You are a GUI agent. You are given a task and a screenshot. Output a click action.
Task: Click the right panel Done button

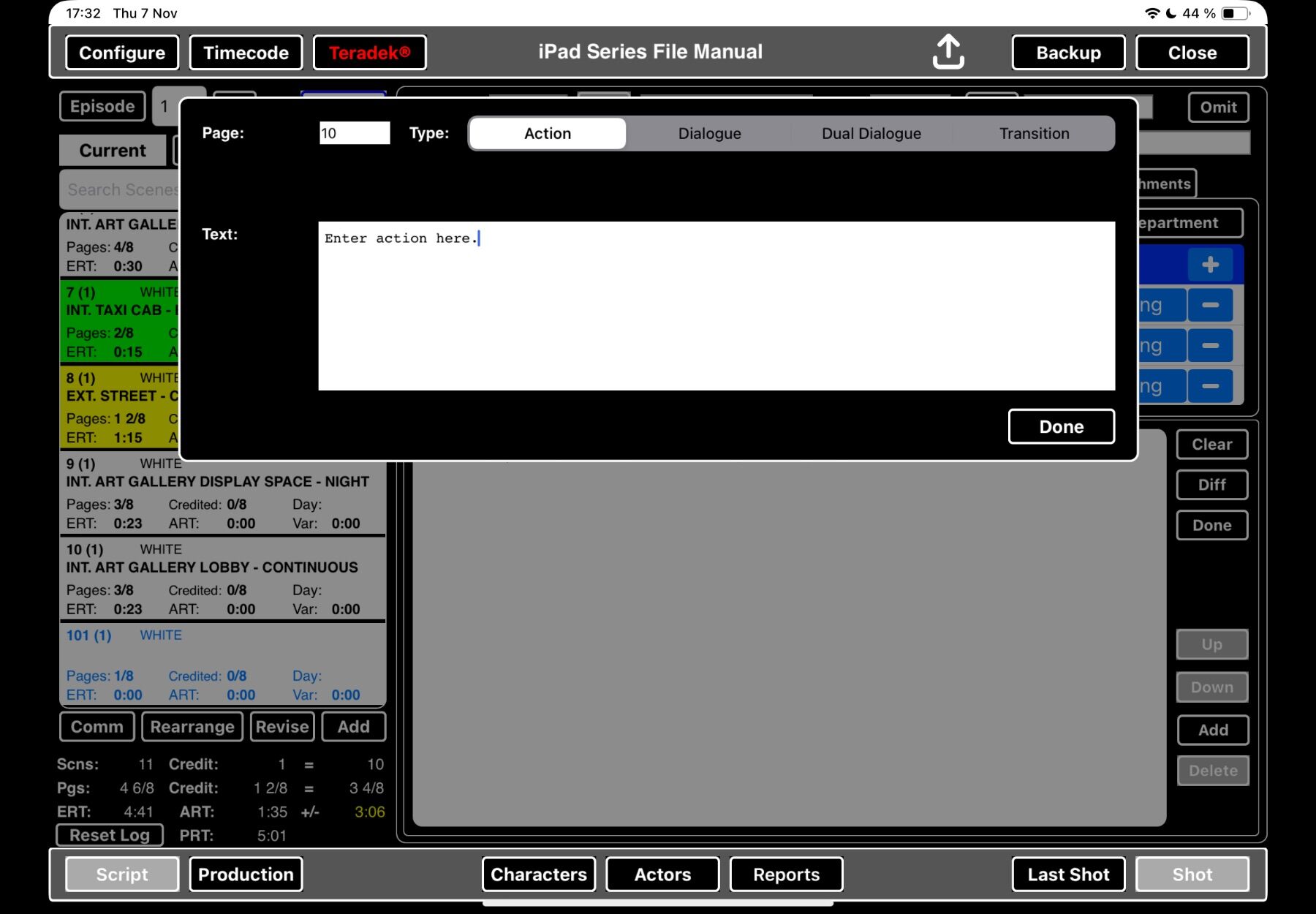1212,525
